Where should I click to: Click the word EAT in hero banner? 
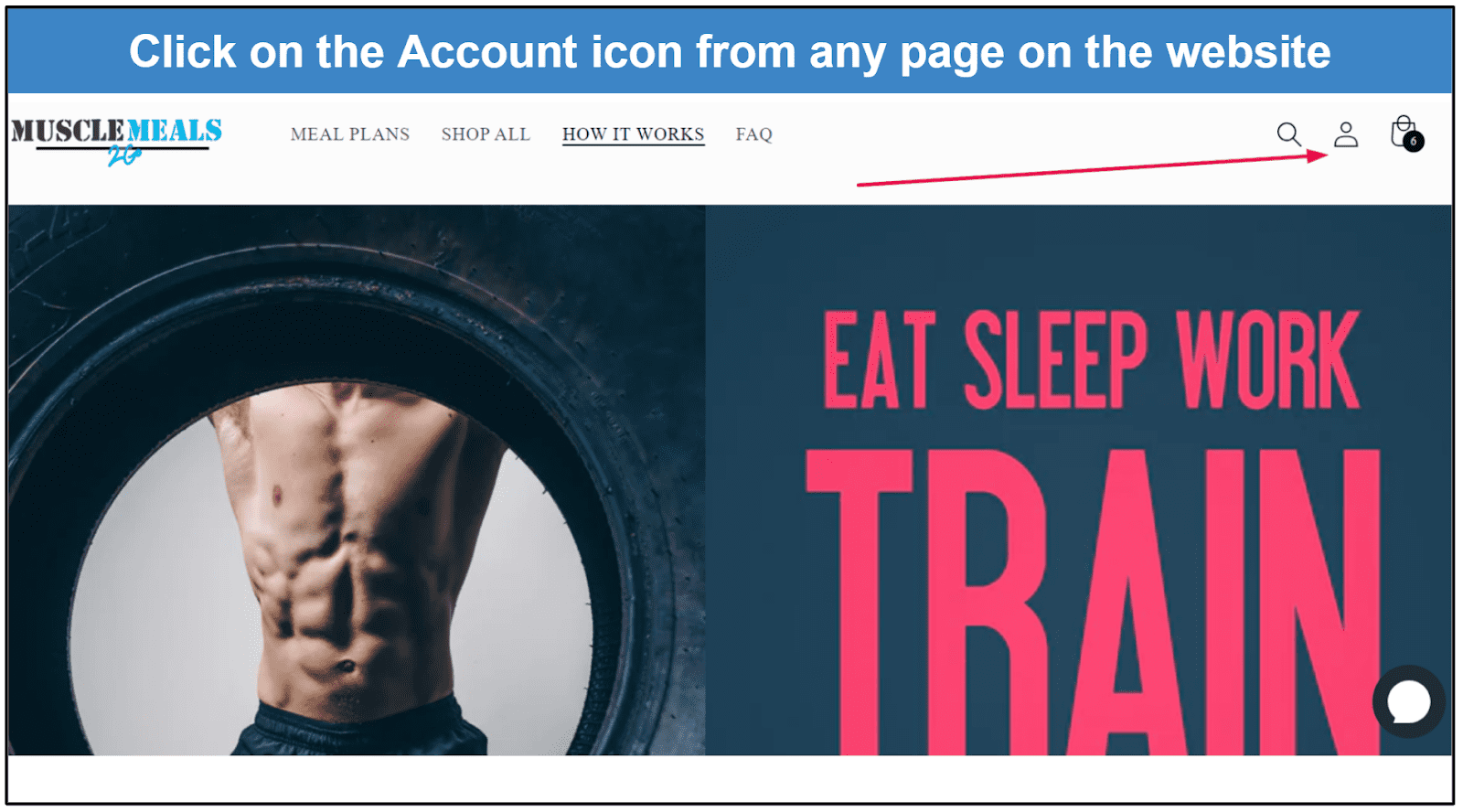point(880,359)
